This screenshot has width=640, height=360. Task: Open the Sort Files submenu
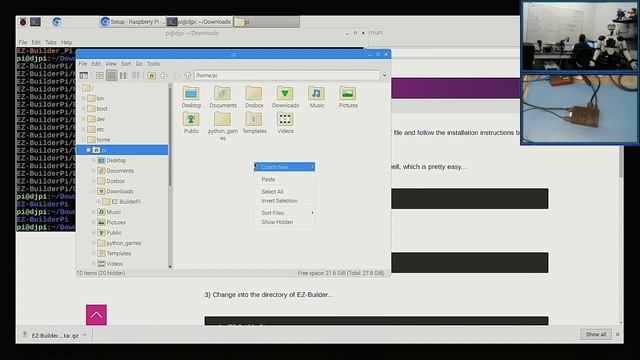tap(284, 213)
